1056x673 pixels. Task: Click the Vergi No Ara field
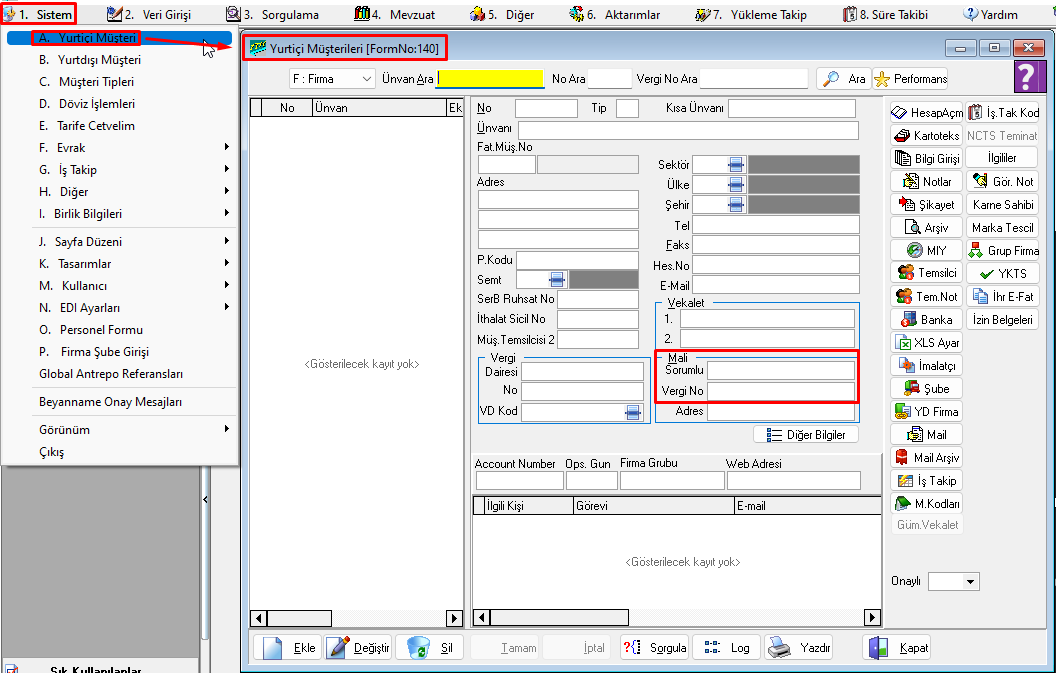tap(754, 79)
